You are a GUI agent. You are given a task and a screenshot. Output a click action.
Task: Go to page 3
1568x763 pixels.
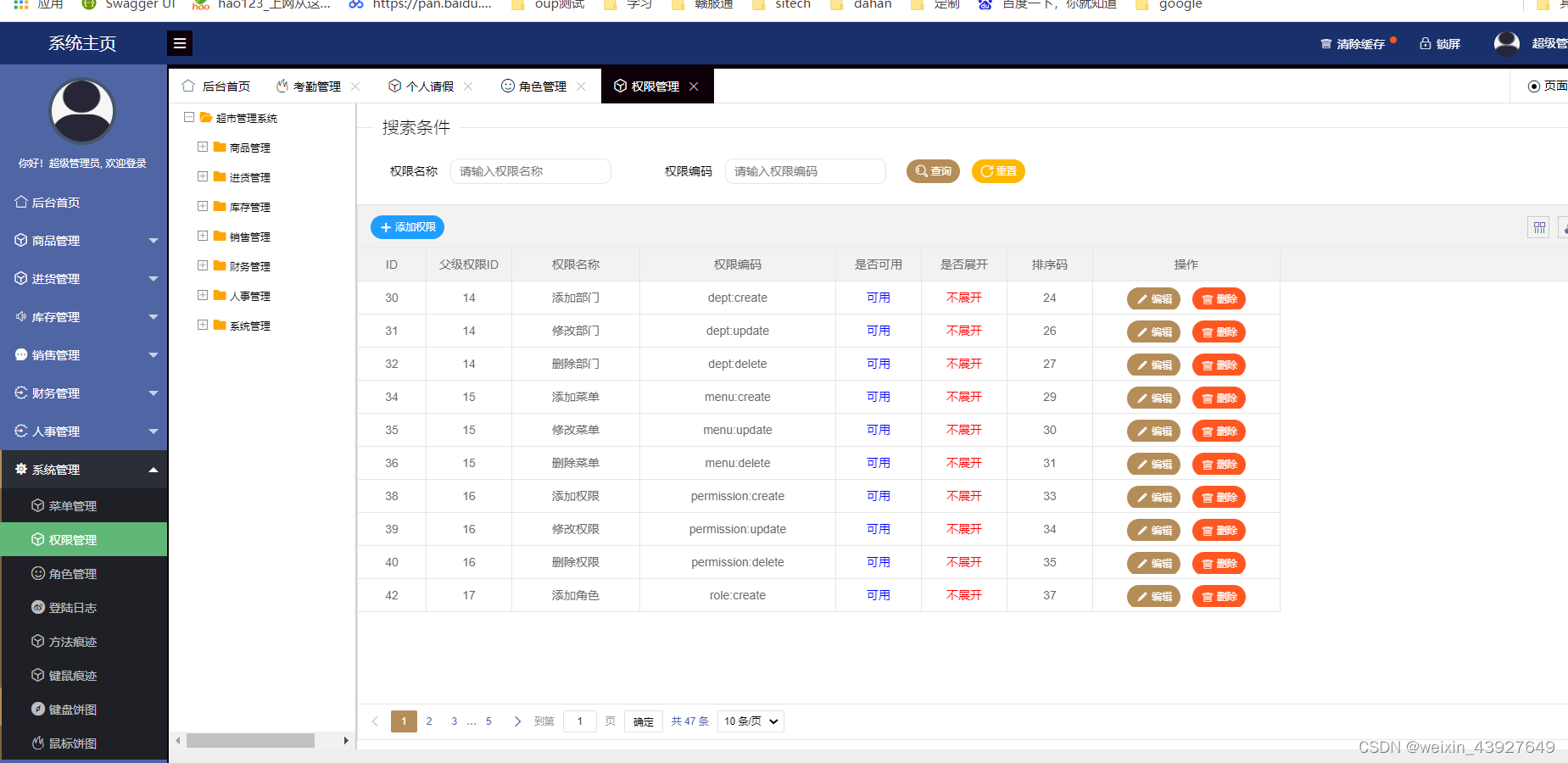tap(455, 721)
